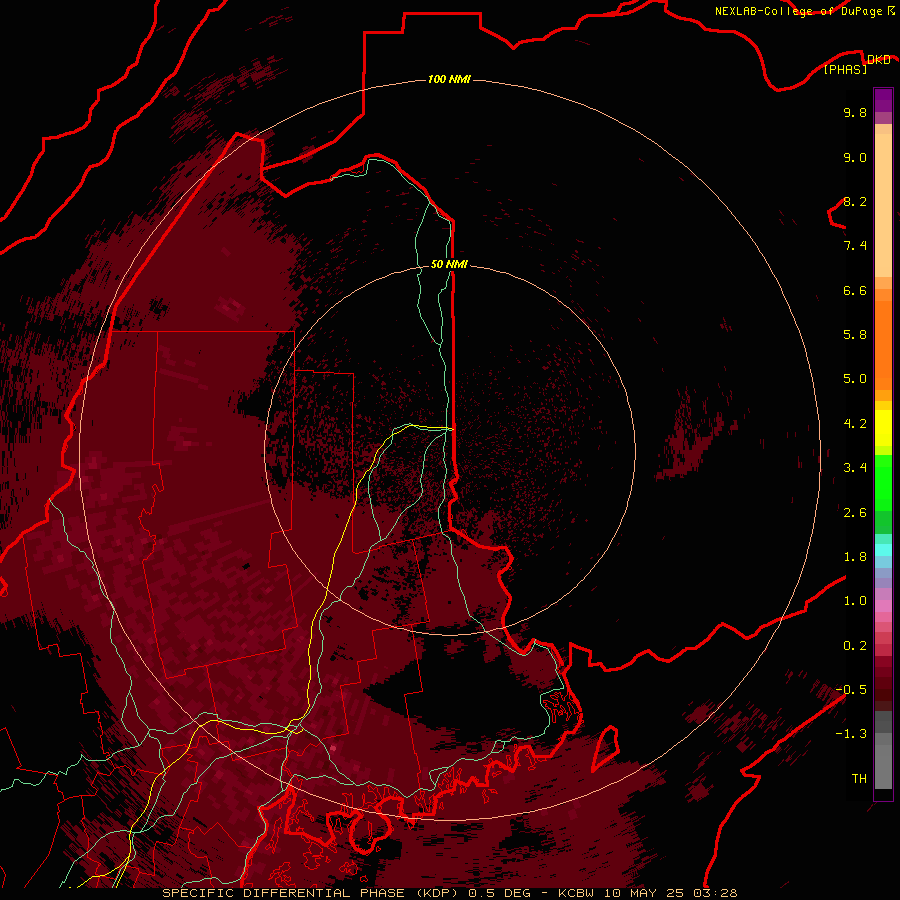
Task: Click the 5.8 value on the color scale
Action: pos(855,335)
